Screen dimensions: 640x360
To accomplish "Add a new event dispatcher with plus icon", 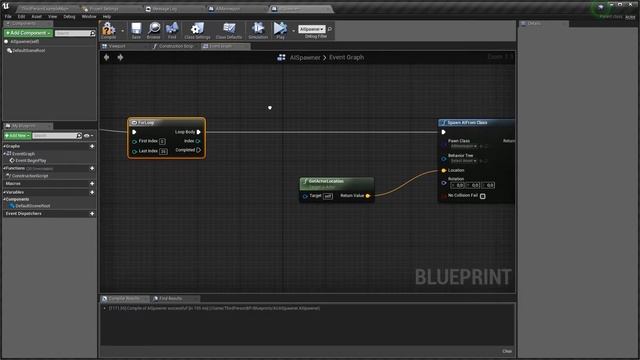I will click(x=92, y=213).
